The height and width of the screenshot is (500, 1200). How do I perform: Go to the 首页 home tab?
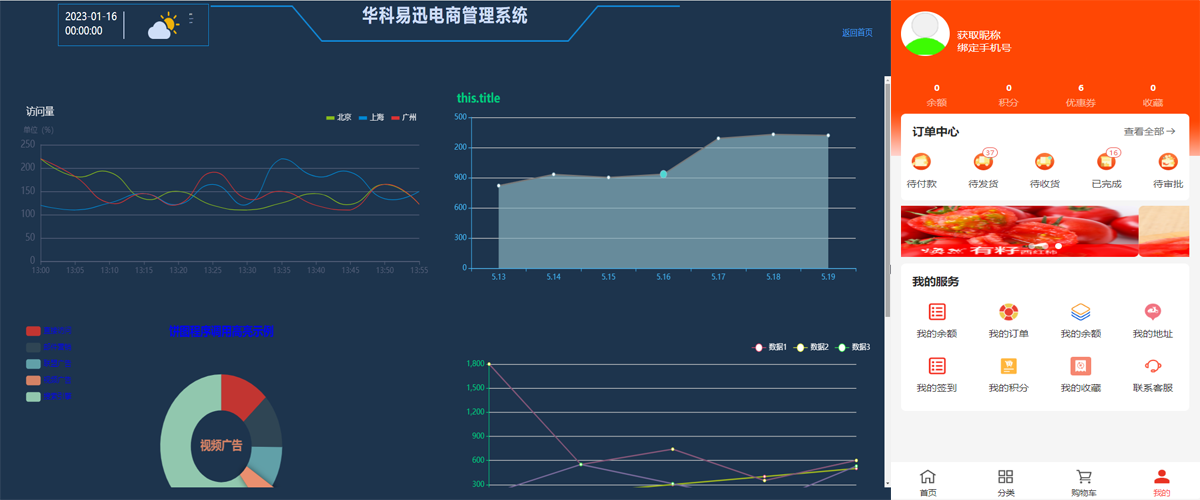(x=928, y=482)
